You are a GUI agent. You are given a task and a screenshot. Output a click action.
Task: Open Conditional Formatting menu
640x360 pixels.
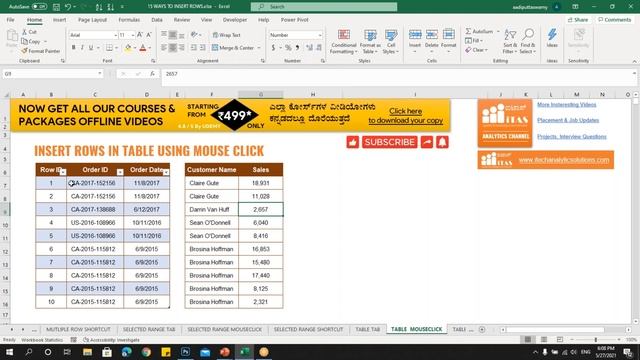click(344, 42)
